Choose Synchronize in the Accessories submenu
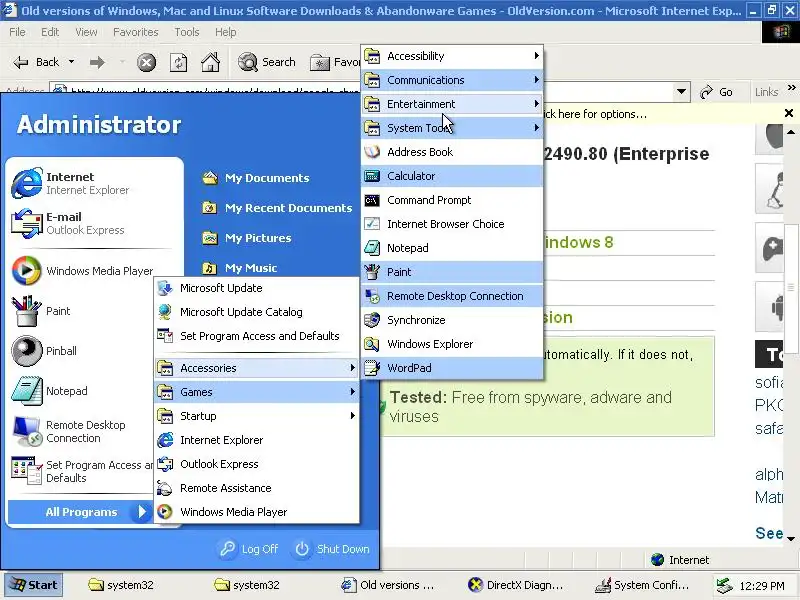The height and width of the screenshot is (600, 800). tap(452, 320)
